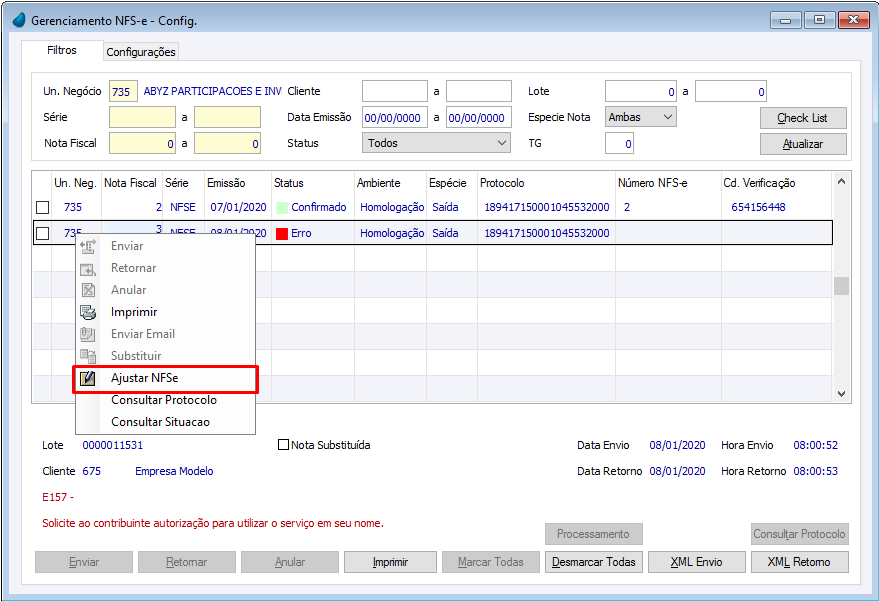
Task: Select the Filtros tab
Action: [62, 50]
